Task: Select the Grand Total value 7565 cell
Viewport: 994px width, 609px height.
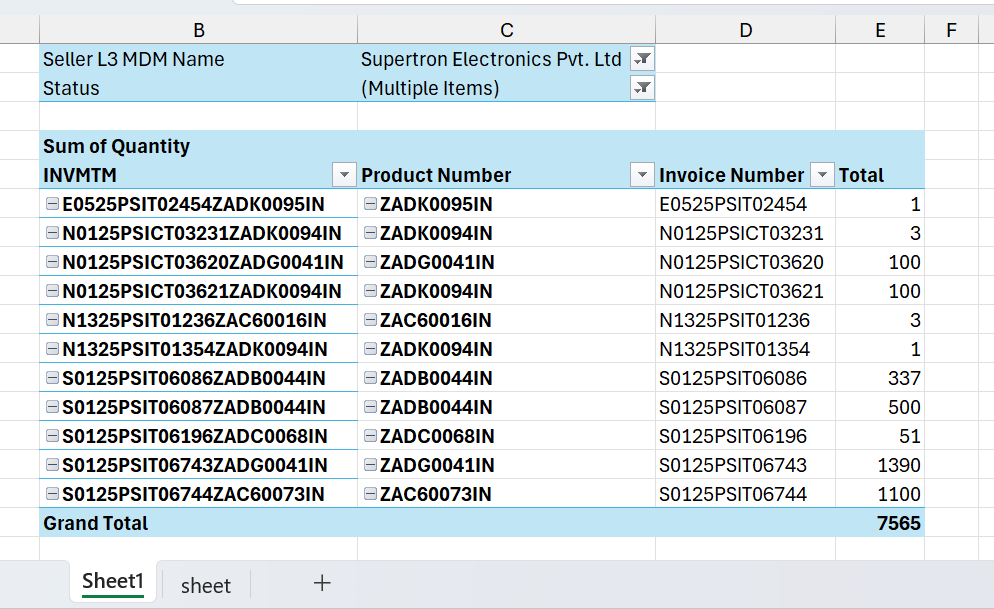Action: click(x=880, y=523)
